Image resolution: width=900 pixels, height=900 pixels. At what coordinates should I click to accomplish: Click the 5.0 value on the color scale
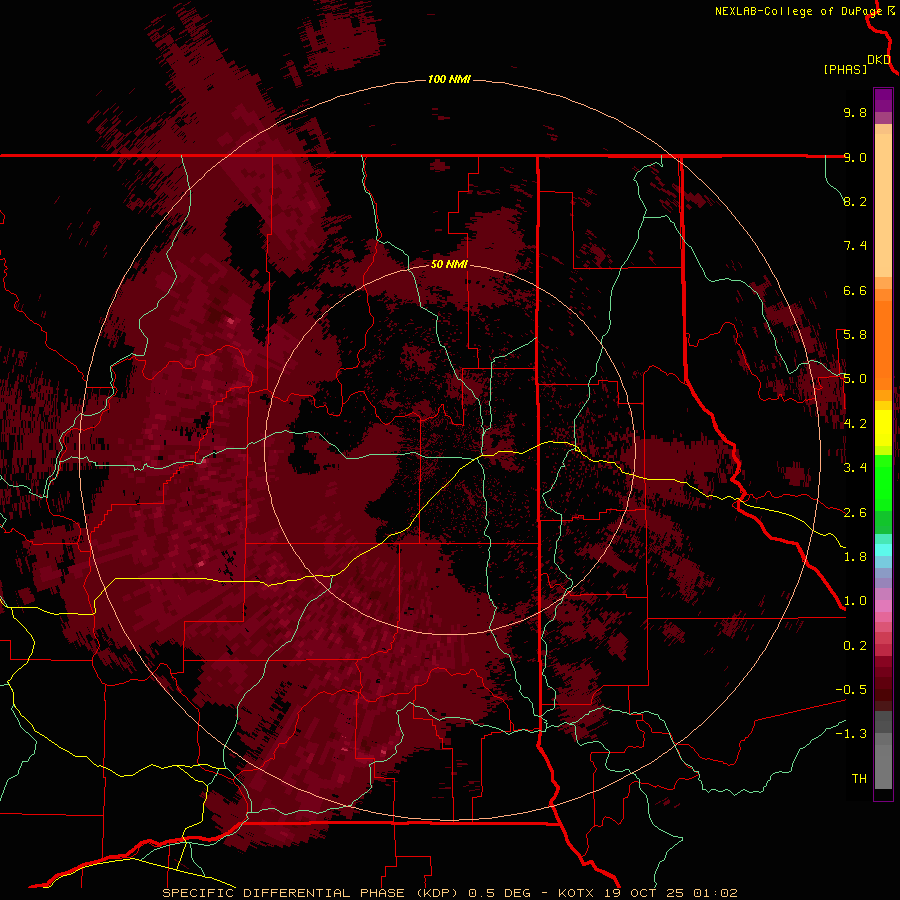pos(855,379)
